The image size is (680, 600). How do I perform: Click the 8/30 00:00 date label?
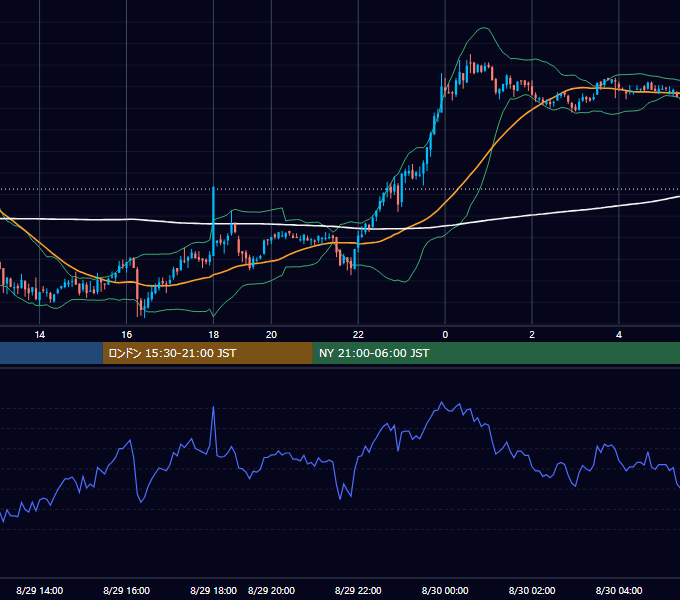[445, 590]
